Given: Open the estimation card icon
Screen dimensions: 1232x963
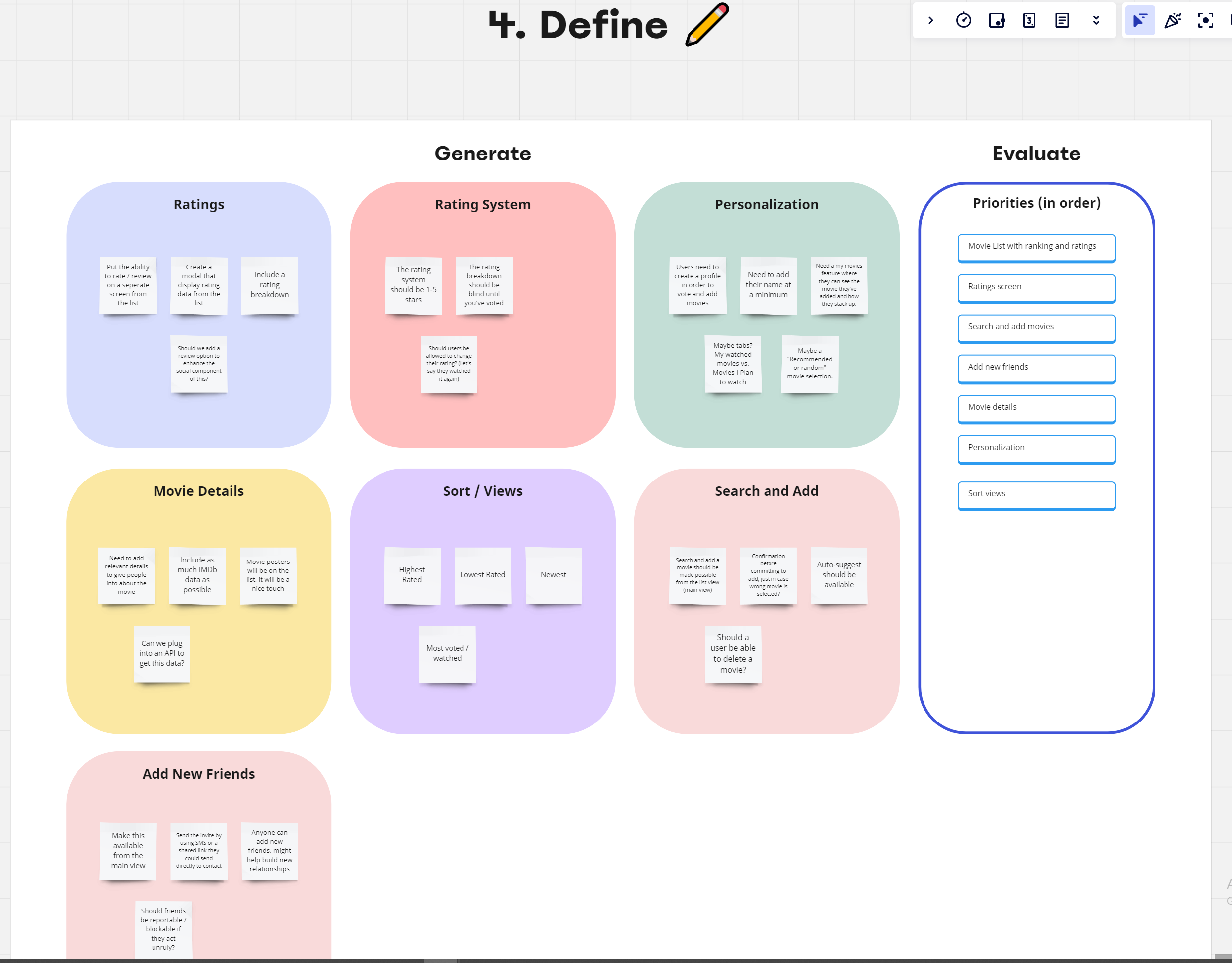Looking at the screenshot, I should coord(1029,21).
